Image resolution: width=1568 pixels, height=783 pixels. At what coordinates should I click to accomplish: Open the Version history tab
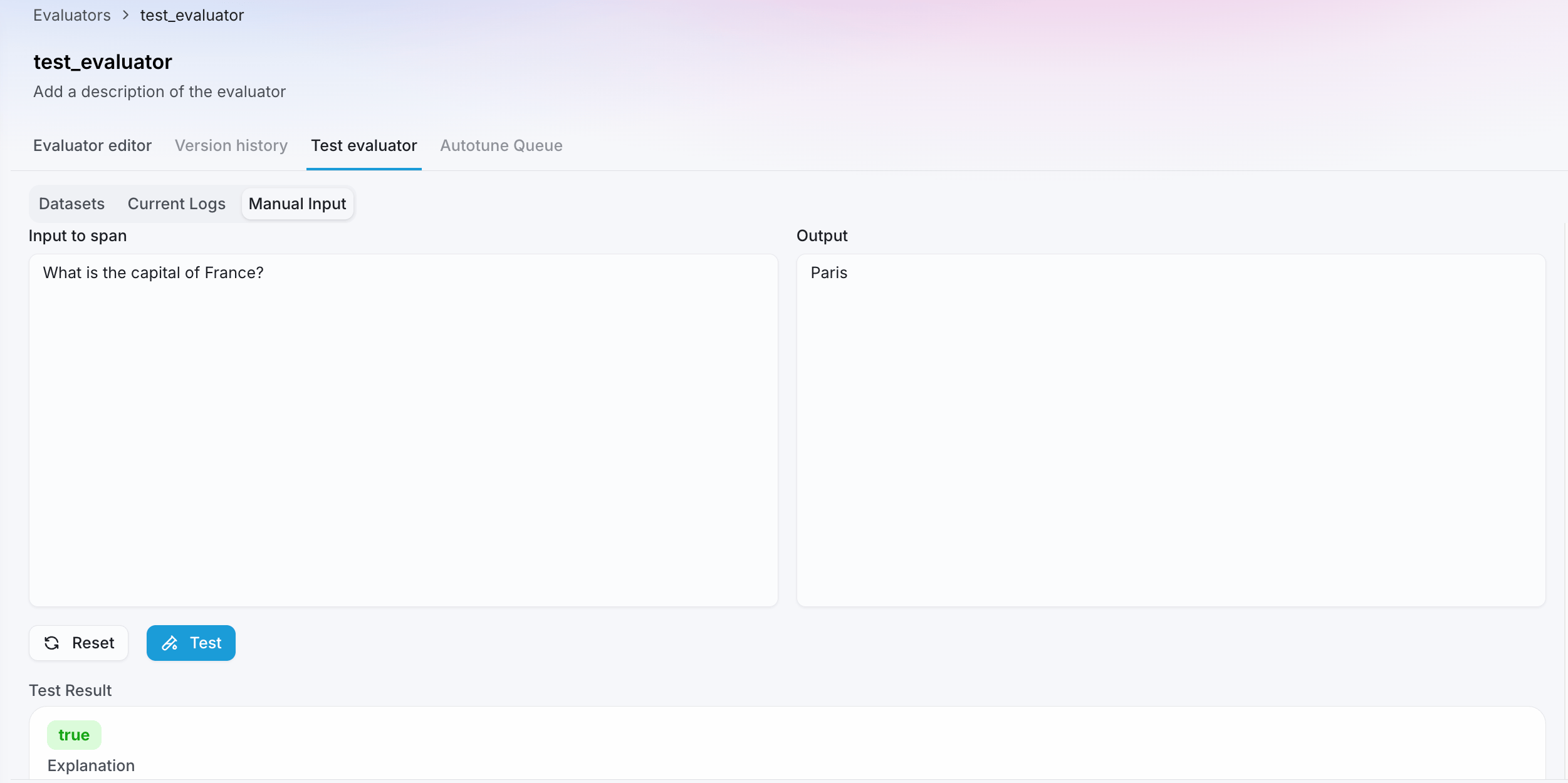click(x=231, y=145)
